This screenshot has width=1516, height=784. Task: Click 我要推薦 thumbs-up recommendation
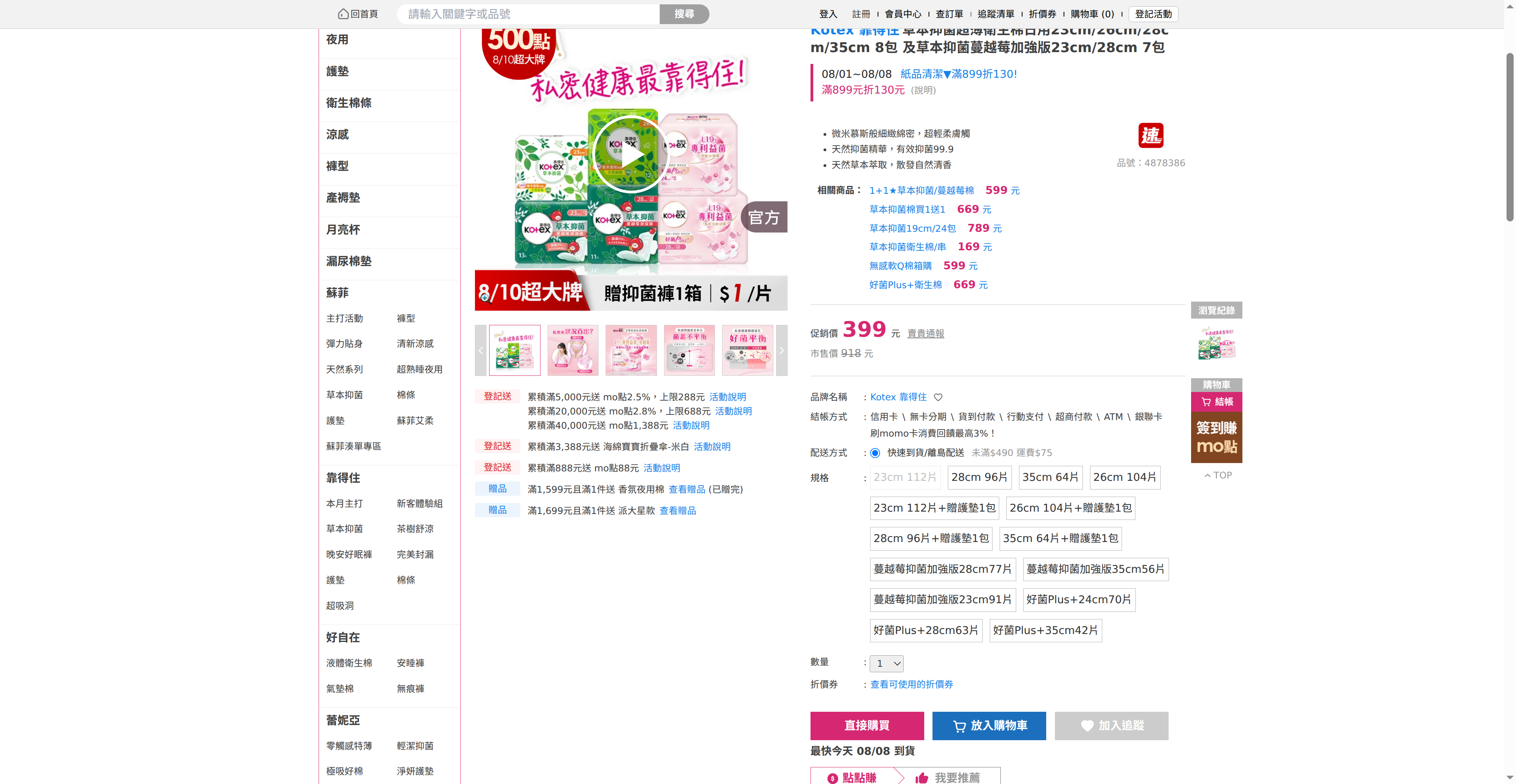pyautogui.click(x=947, y=778)
